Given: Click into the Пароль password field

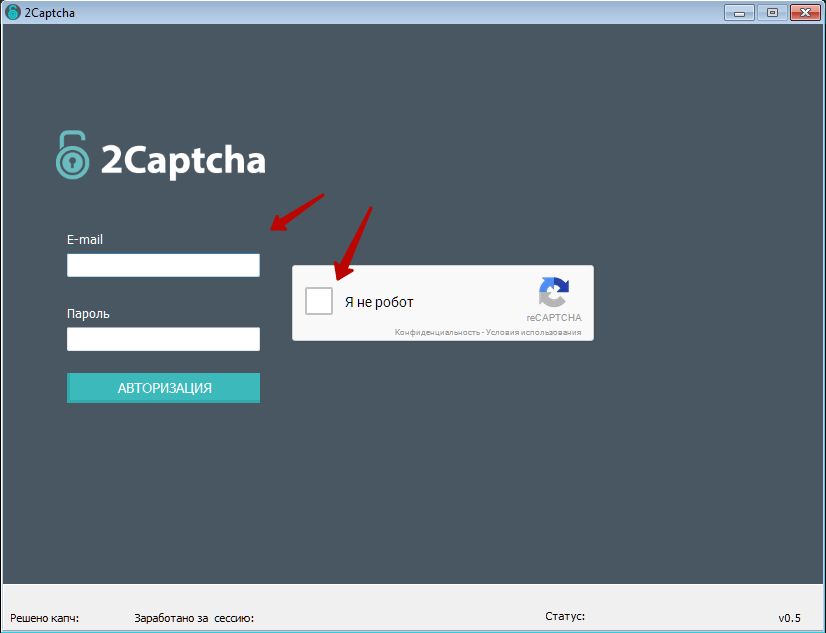Looking at the screenshot, I should coord(163,339).
